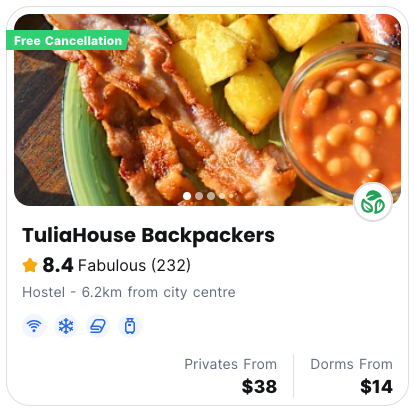Jump to the last tiny carousel dot
This screenshot has height=416, width=415.
coord(231,196)
